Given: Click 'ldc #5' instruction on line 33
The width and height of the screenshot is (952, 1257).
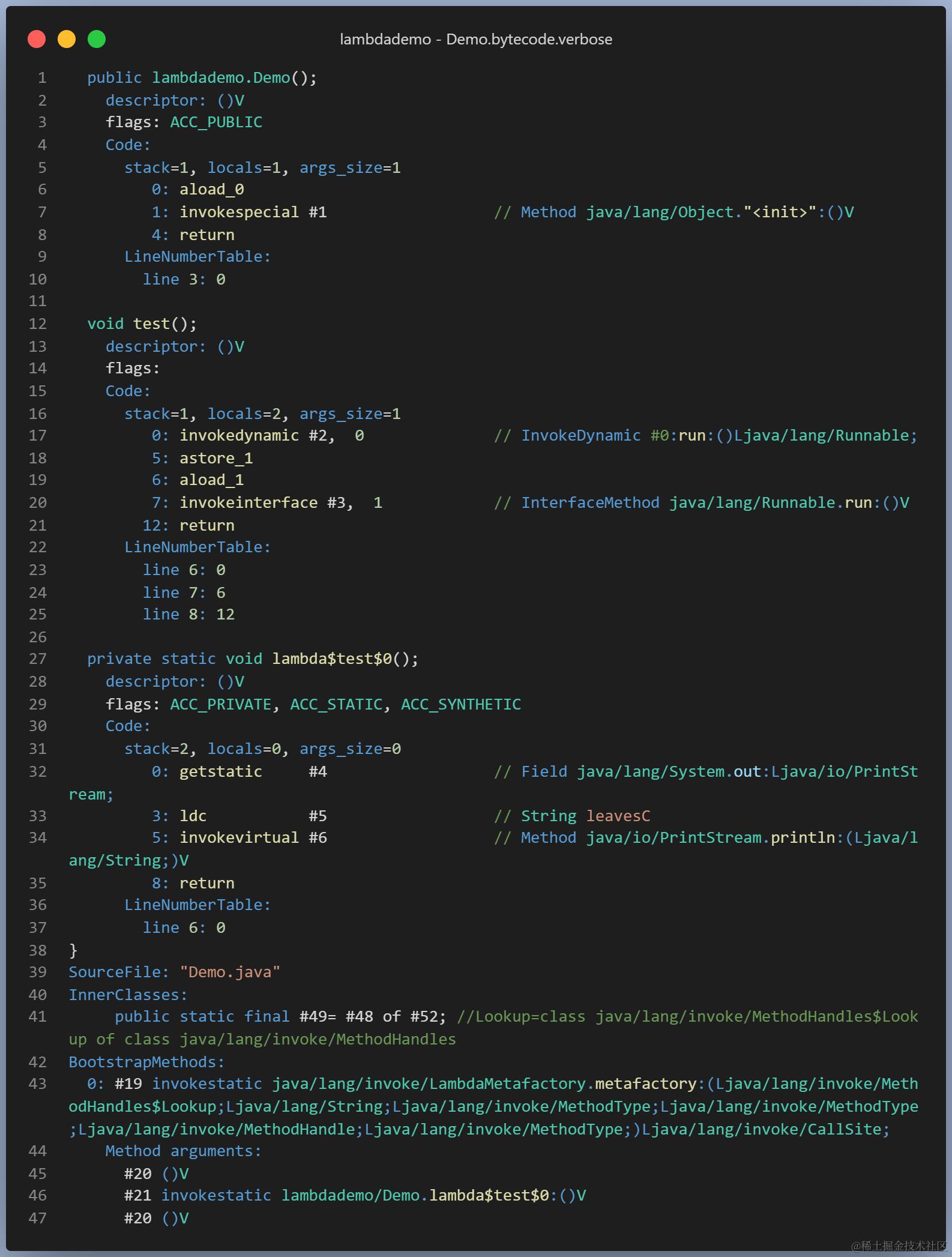Looking at the screenshot, I should coord(253,816).
